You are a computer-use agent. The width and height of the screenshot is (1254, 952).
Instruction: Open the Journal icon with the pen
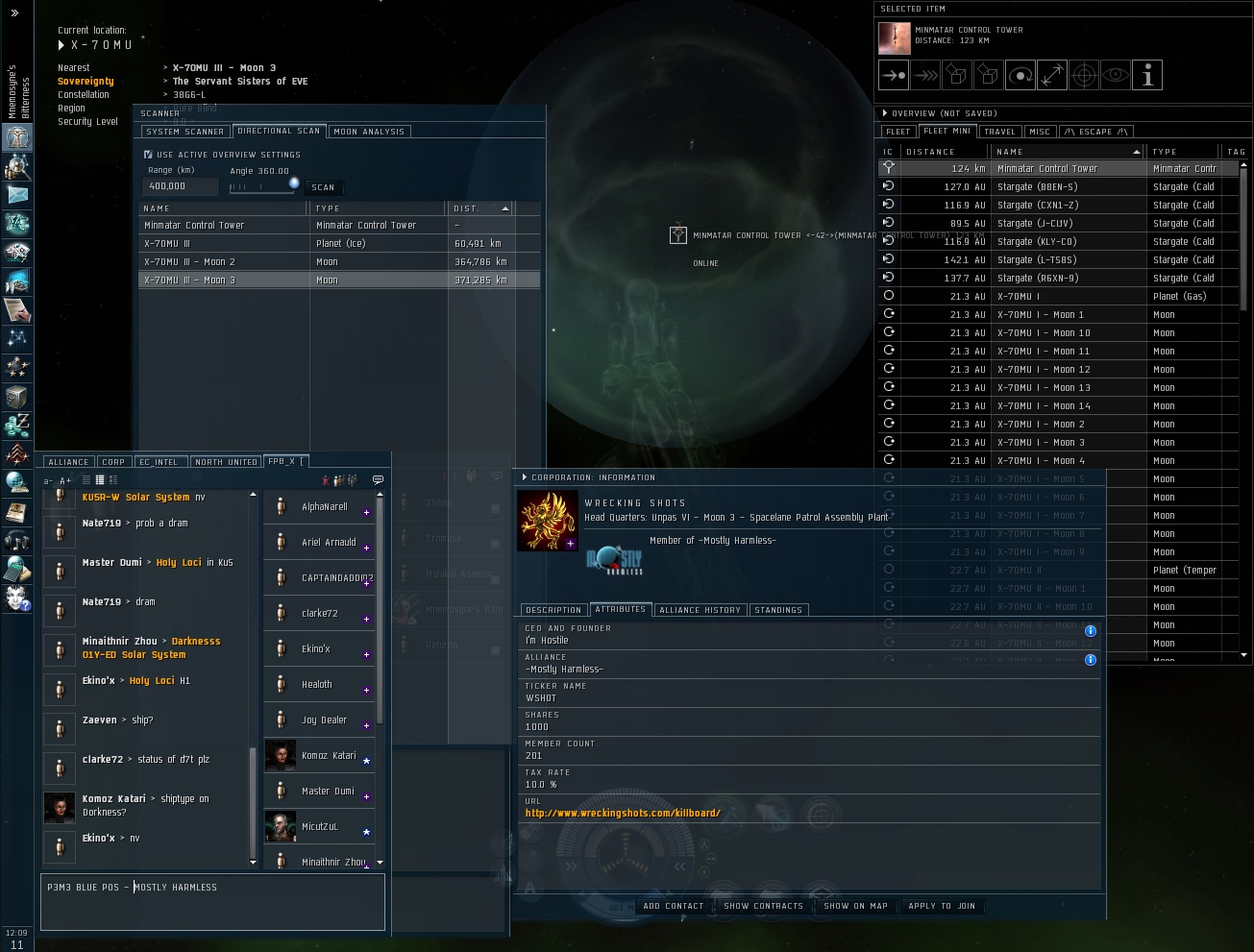pyautogui.click(x=17, y=310)
